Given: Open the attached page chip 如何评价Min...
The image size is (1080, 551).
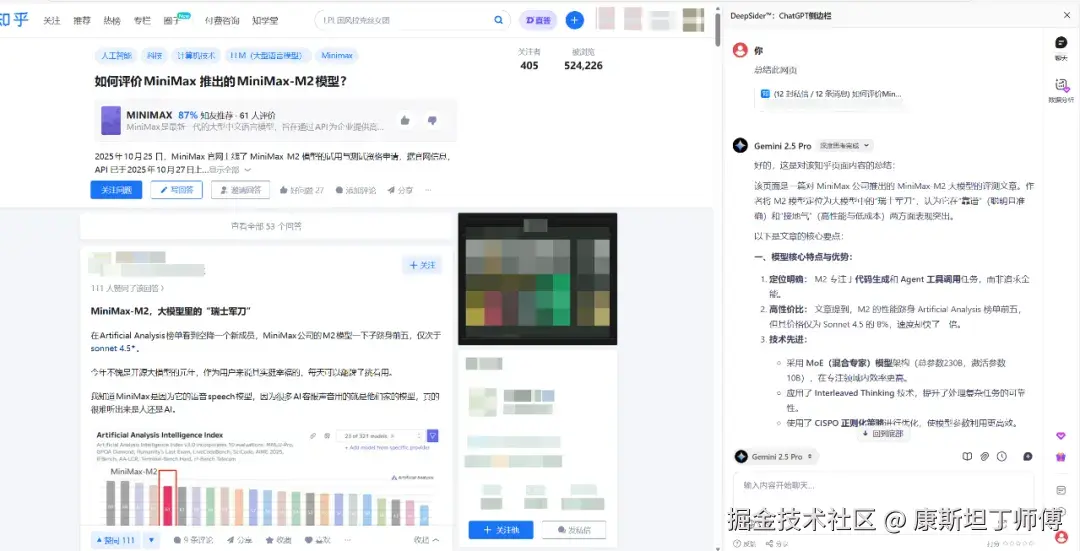Looking at the screenshot, I should 831,94.
